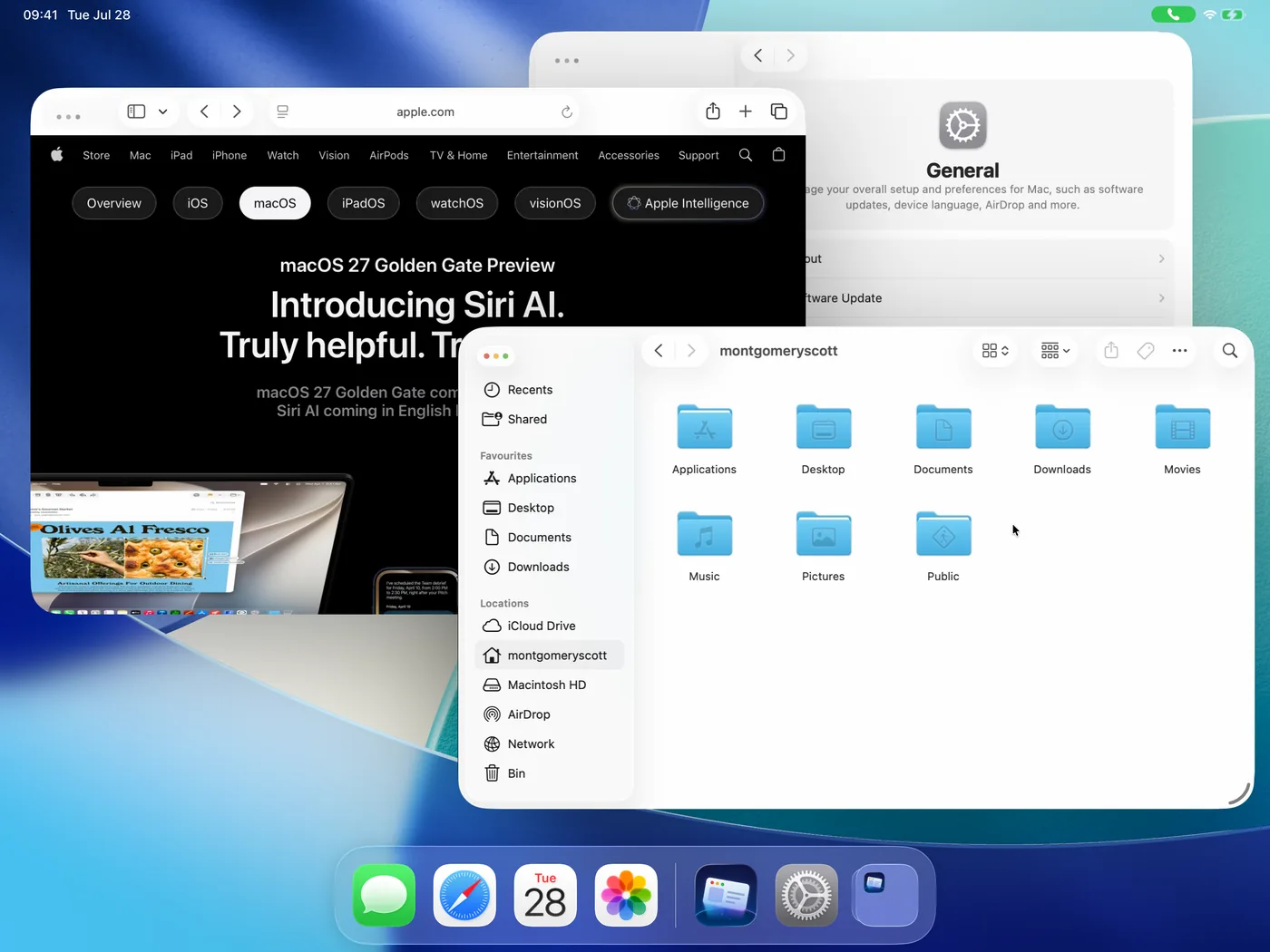Open Store in Apple site nav
Image resolution: width=1270 pixels, height=952 pixels.
click(96, 155)
